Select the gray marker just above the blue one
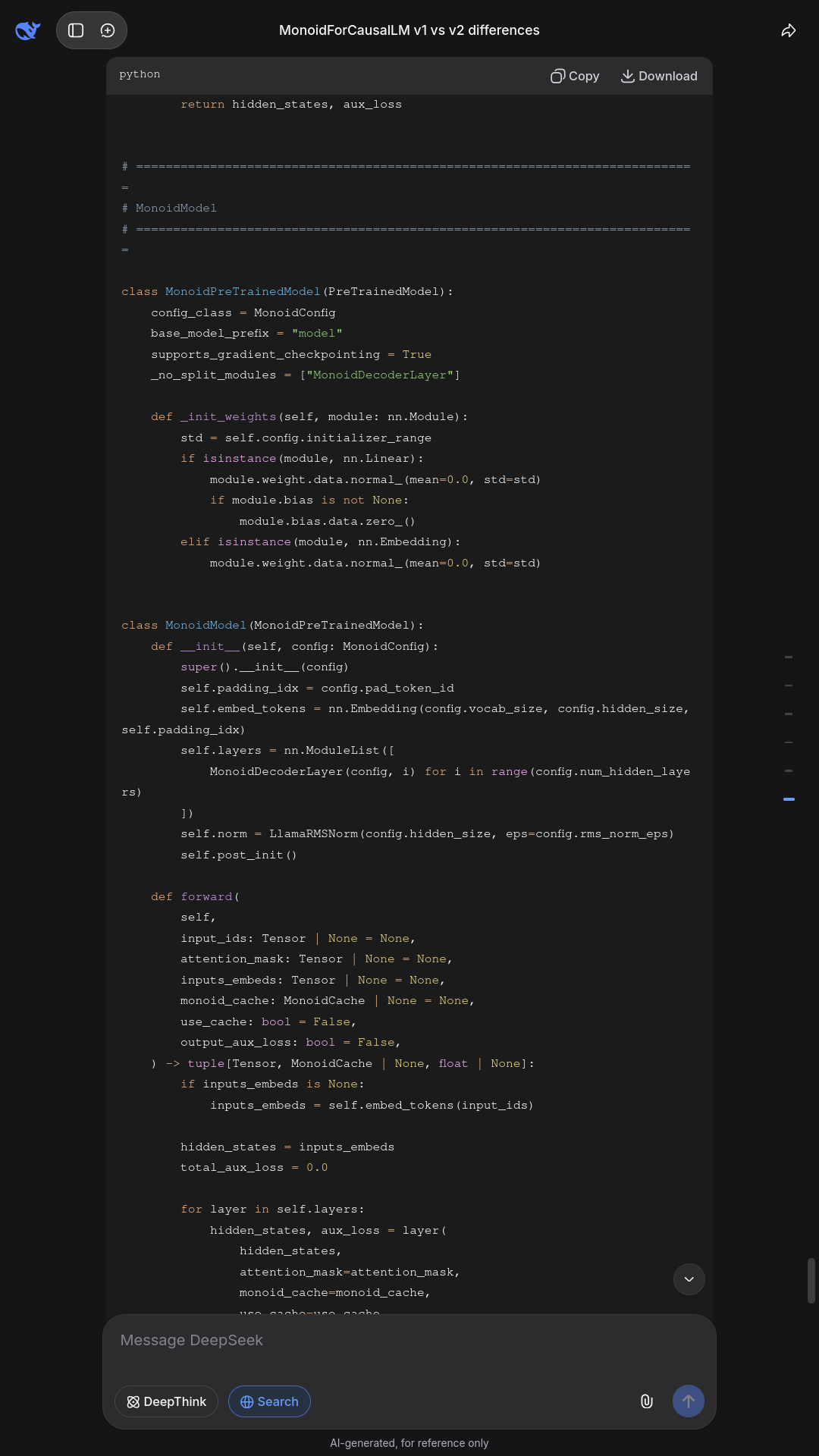Image resolution: width=819 pixels, height=1456 pixels. pos(789,770)
